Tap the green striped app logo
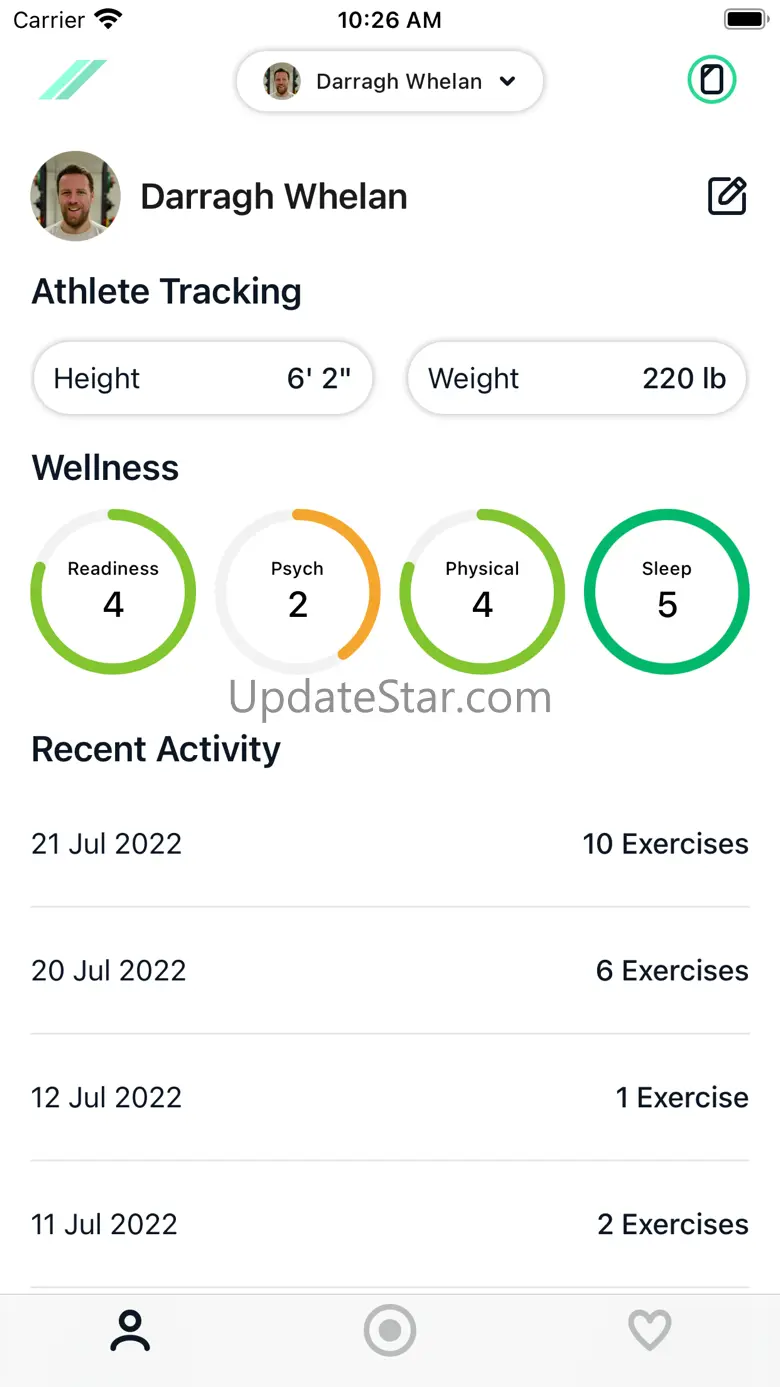780x1387 pixels. [72, 80]
